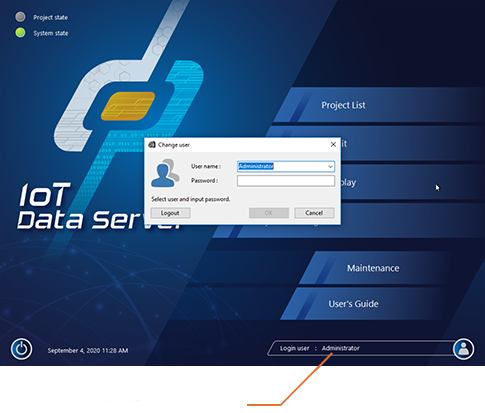Click the Login user Administrator bar
Viewport: 485px width, 413px height.
coord(362,348)
